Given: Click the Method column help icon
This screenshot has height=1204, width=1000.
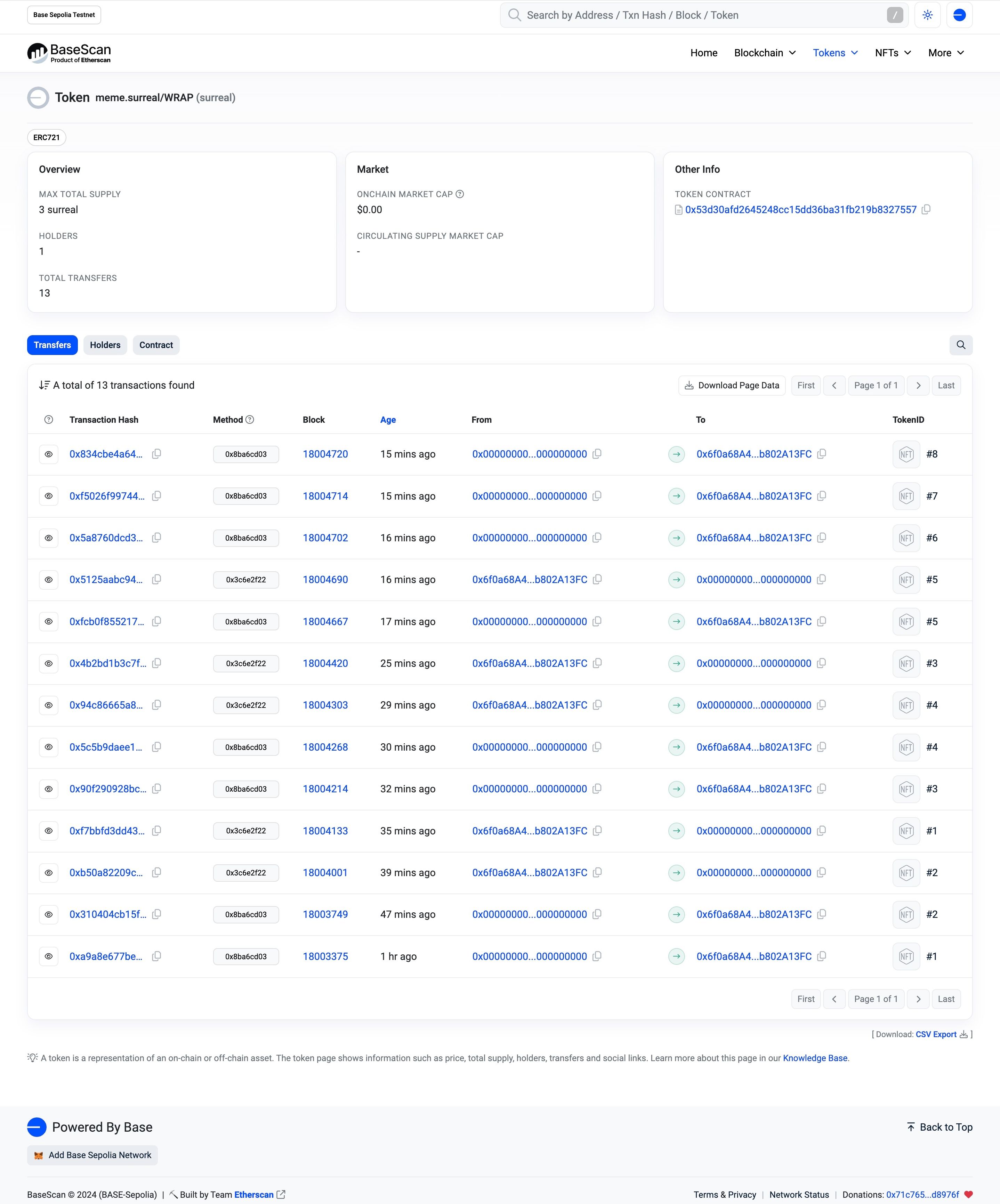Looking at the screenshot, I should pos(250,420).
